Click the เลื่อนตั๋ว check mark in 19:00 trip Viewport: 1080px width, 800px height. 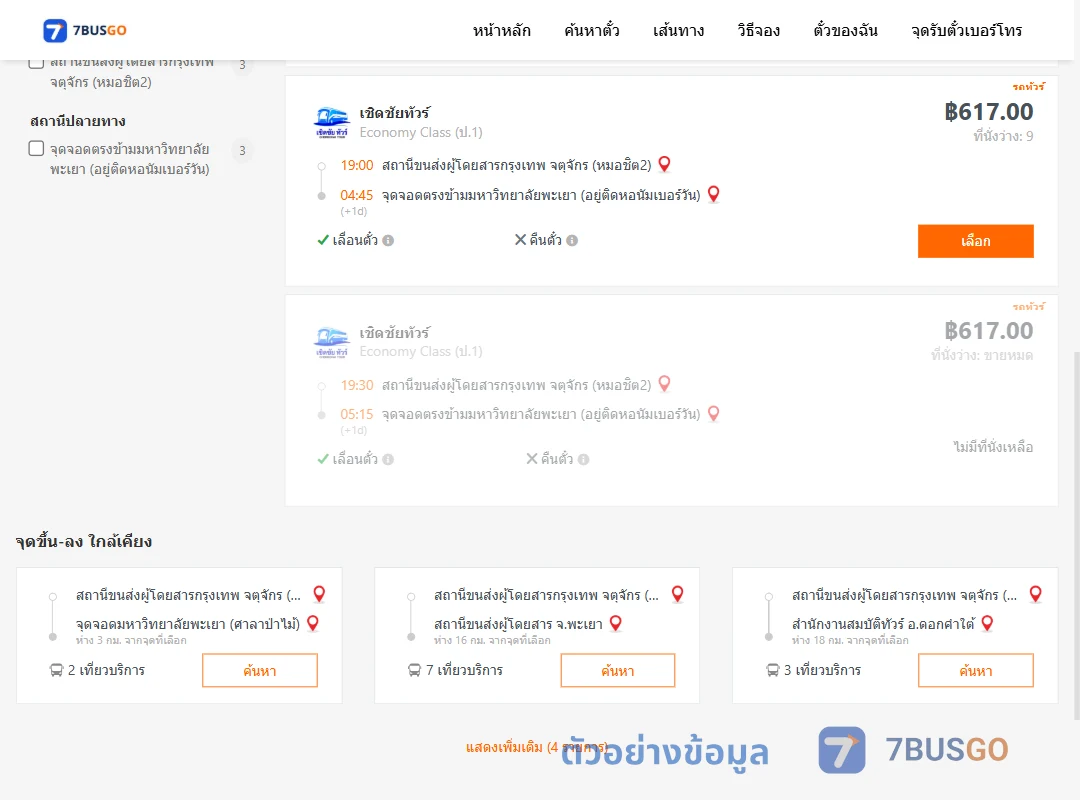(322, 240)
